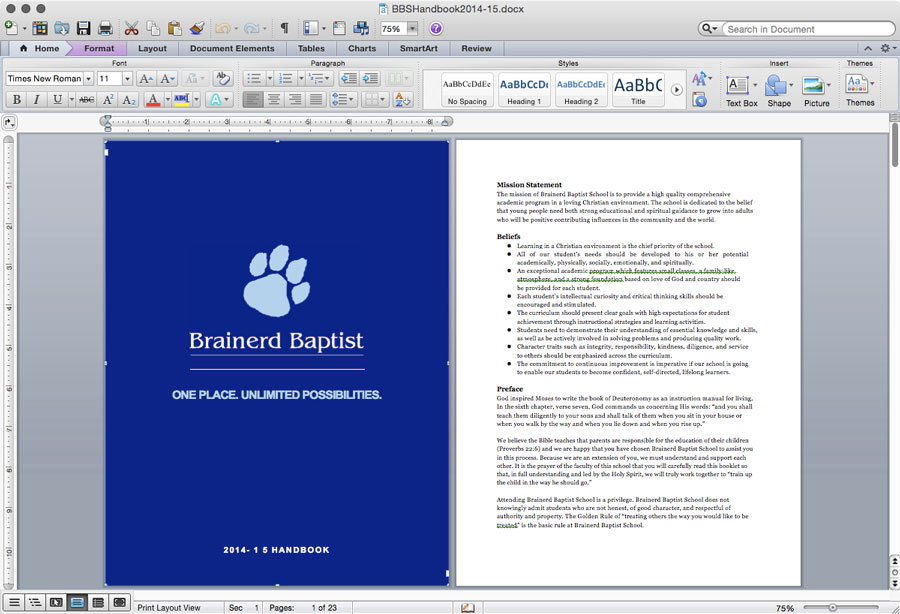Image resolution: width=900 pixels, height=614 pixels.
Task: Open the Tables tab
Action: [311, 49]
